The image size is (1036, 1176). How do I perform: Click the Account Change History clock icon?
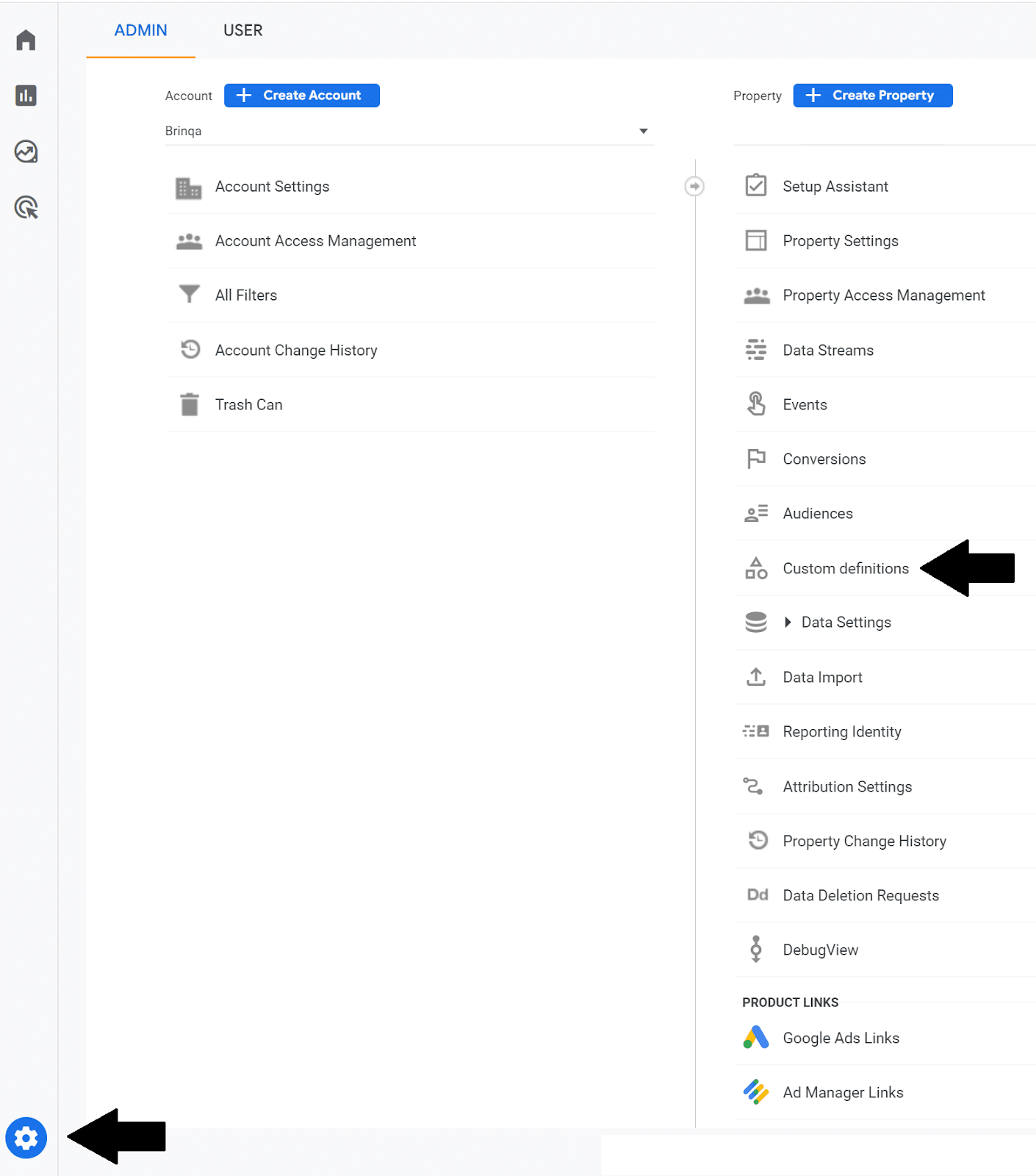[x=190, y=349]
